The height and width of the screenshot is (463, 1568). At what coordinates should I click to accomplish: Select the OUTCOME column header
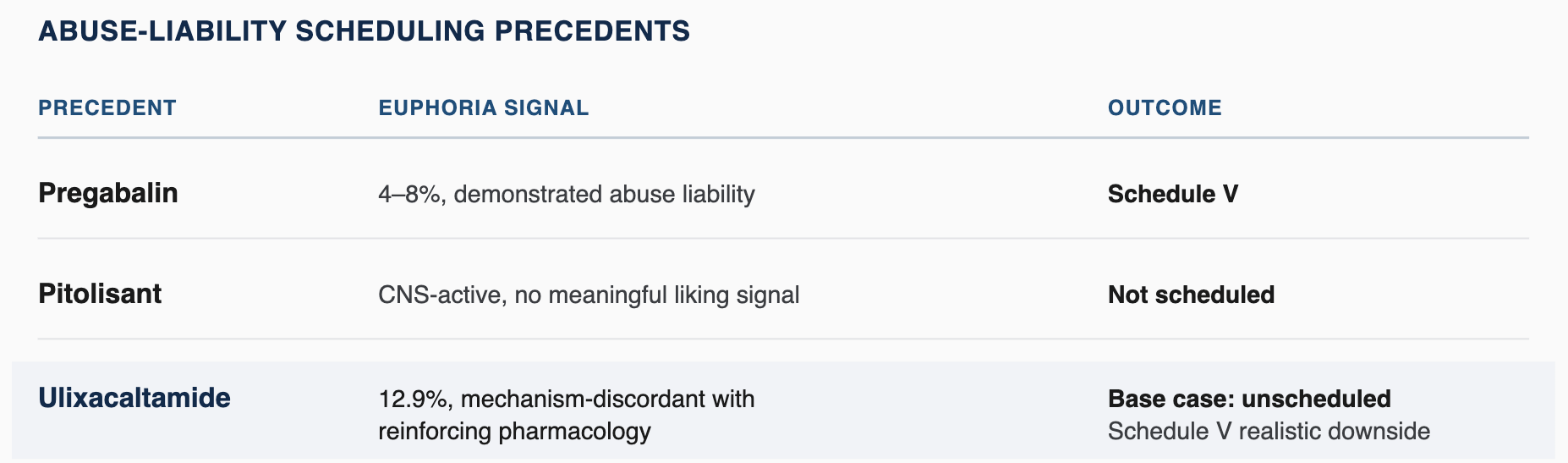click(1165, 108)
